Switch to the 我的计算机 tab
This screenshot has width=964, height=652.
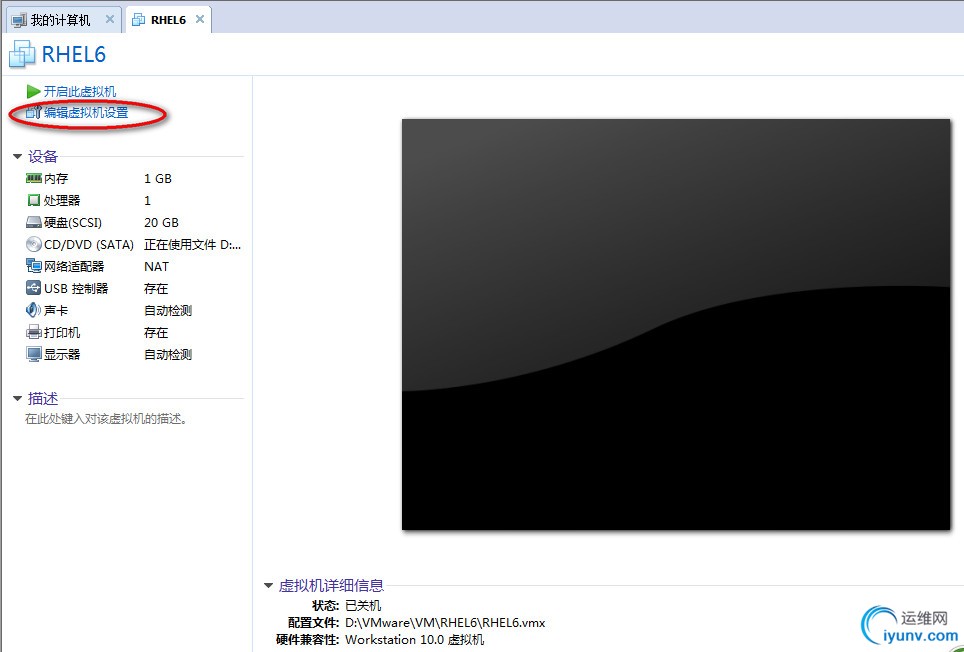point(61,20)
